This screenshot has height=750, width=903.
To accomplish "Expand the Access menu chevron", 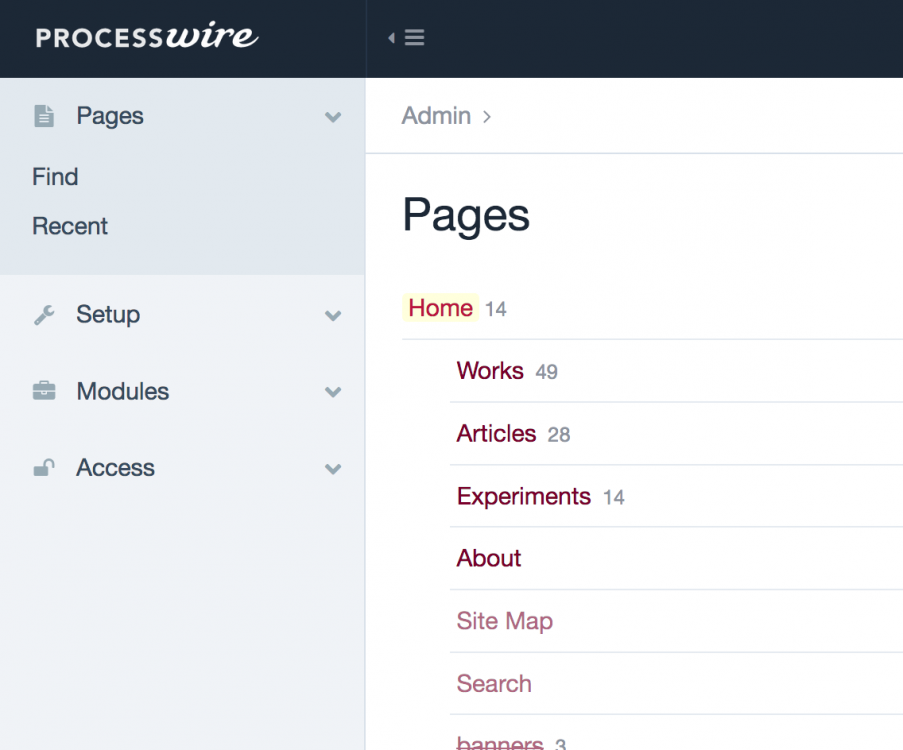I will (x=333, y=468).
